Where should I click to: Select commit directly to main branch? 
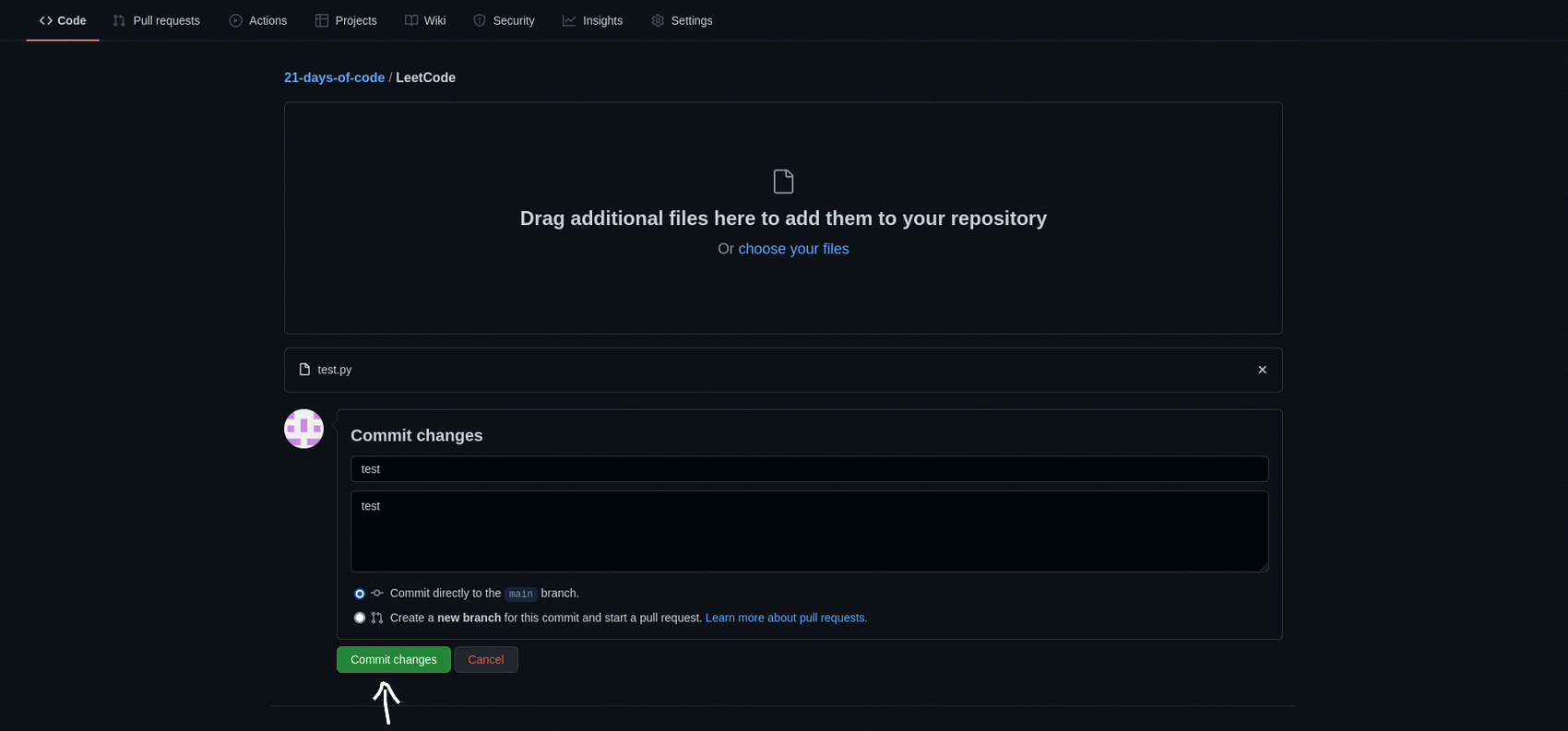pos(360,594)
